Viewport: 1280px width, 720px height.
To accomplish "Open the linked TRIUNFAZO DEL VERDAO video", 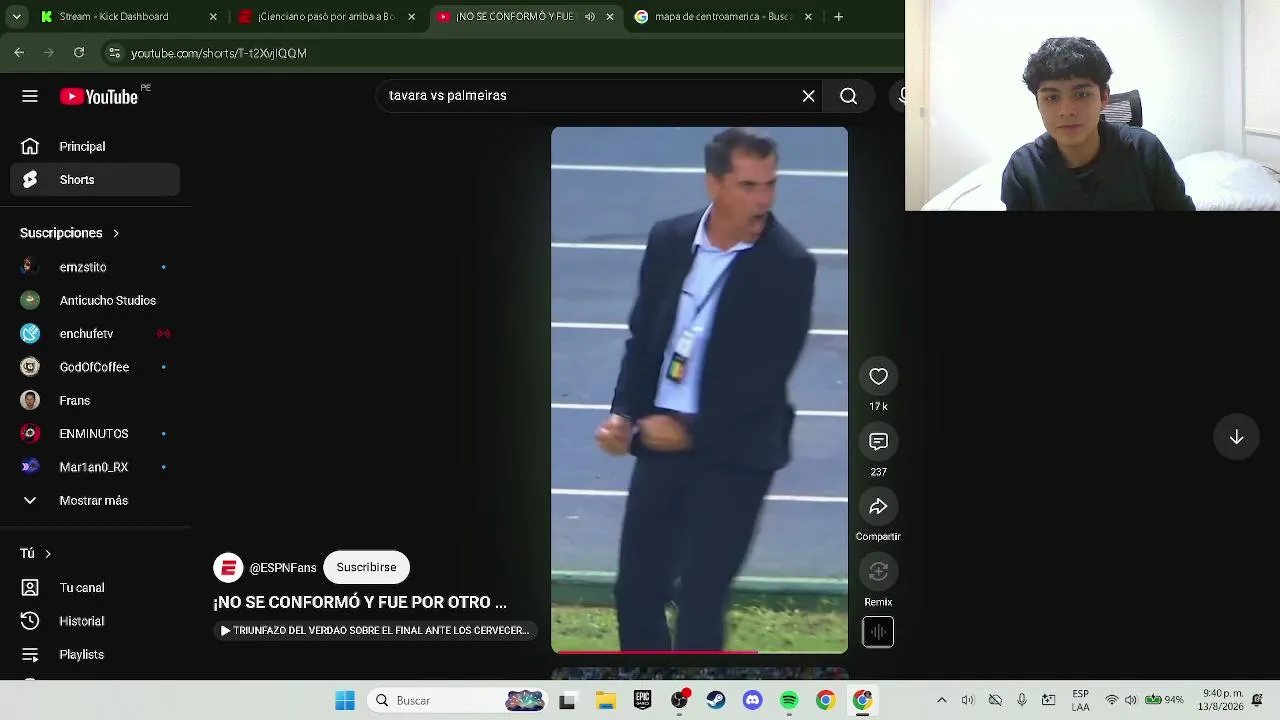I will (375, 631).
